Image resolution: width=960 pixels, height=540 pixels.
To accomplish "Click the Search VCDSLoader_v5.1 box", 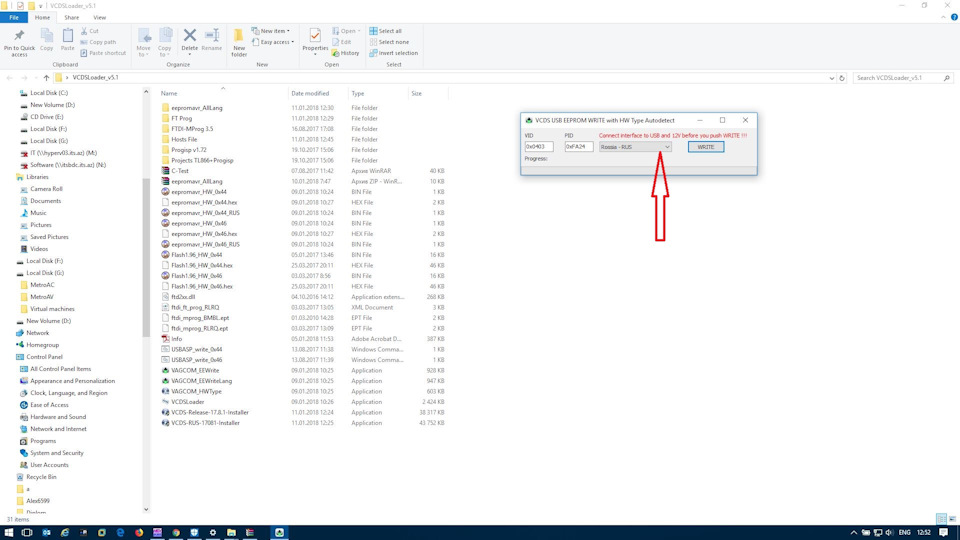I will click(902, 78).
